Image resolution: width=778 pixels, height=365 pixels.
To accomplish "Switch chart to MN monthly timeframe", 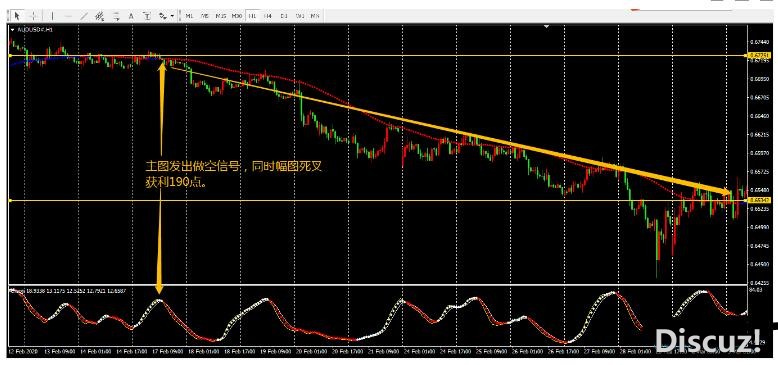I will [315, 15].
